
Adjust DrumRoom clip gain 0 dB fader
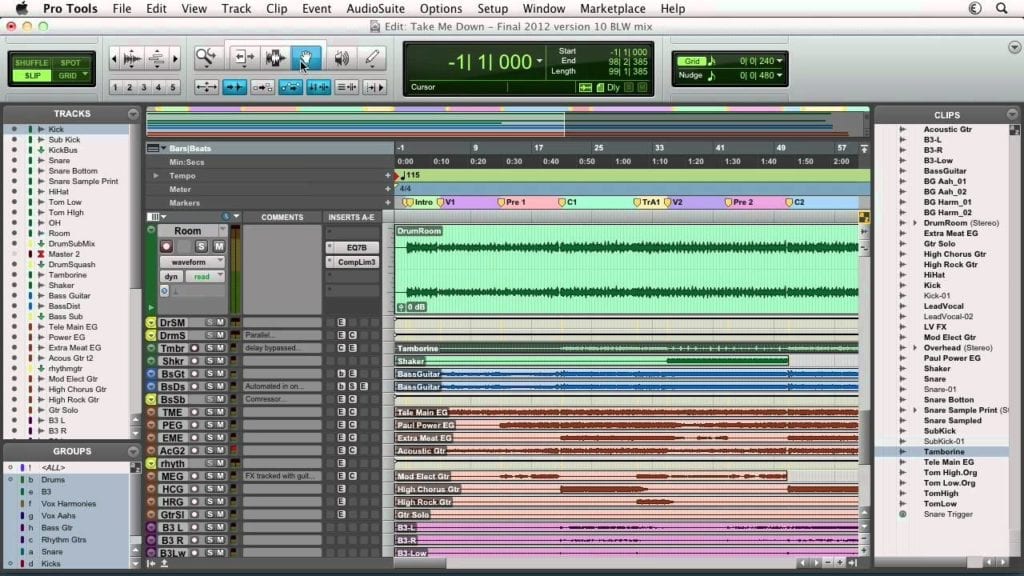click(x=411, y=307)
